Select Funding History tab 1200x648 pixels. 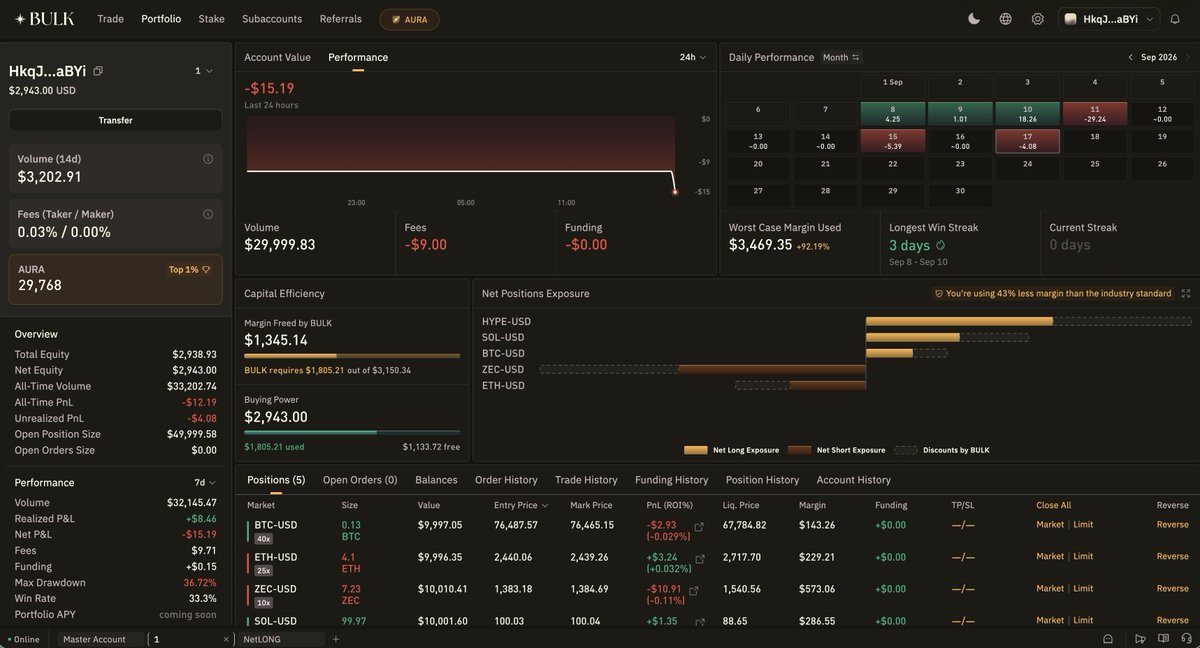point(671,480)
